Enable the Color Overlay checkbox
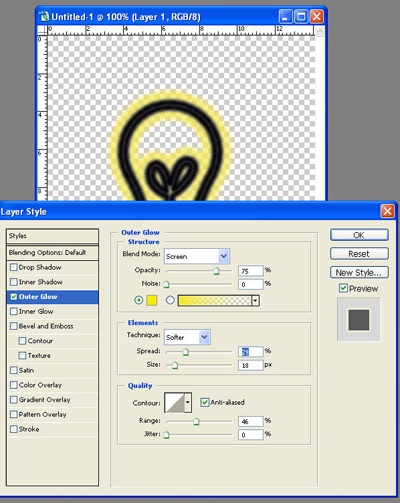This screenshot has height=503, width=400. click(14, 385)
